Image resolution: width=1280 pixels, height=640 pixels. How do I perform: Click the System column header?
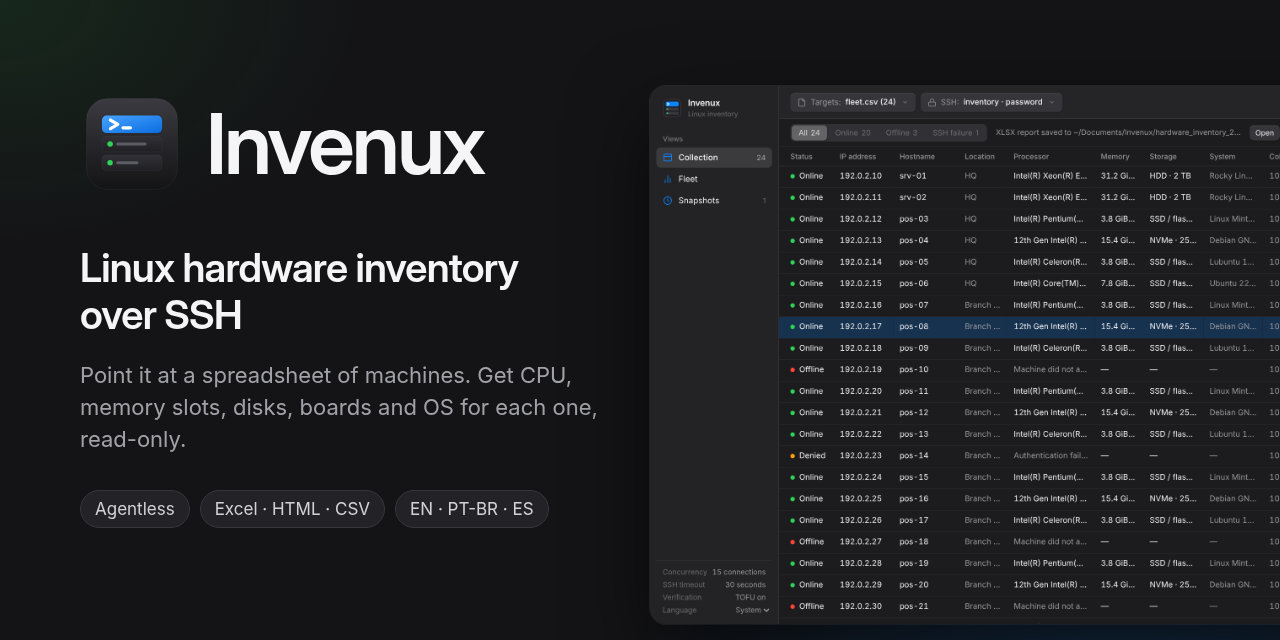click(x=1222, y=156)
